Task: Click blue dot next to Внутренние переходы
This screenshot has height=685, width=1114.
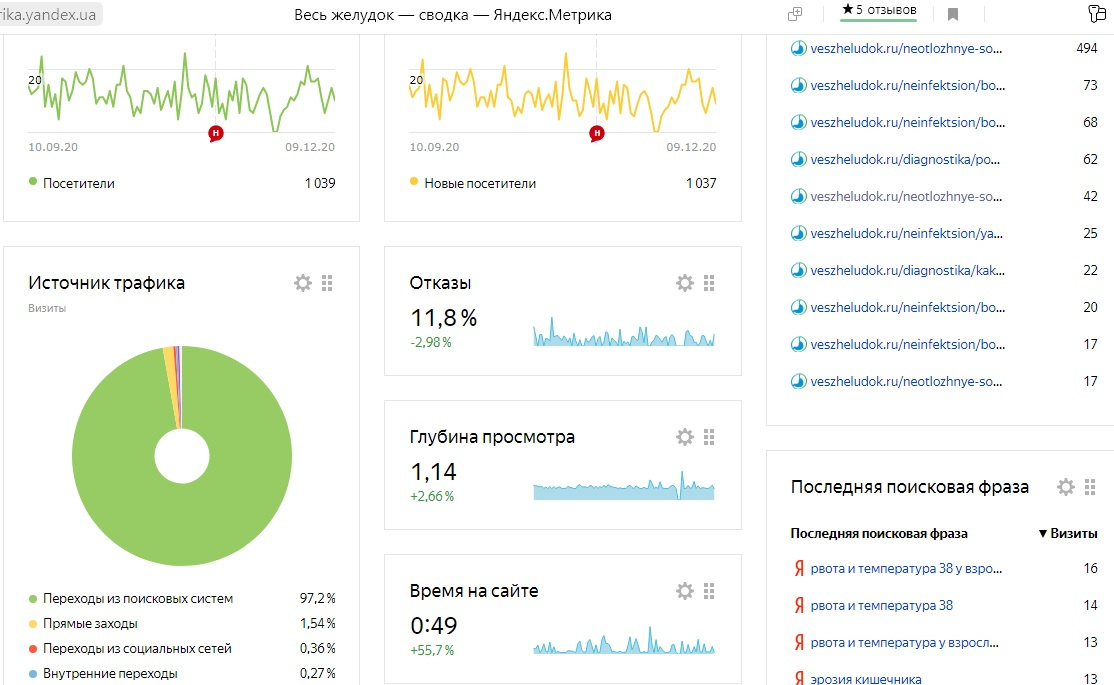Action: click(x=33, y=673)
